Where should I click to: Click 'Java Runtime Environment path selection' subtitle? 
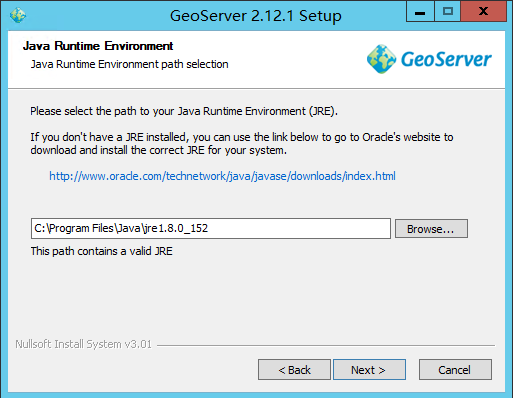point(129,64)
